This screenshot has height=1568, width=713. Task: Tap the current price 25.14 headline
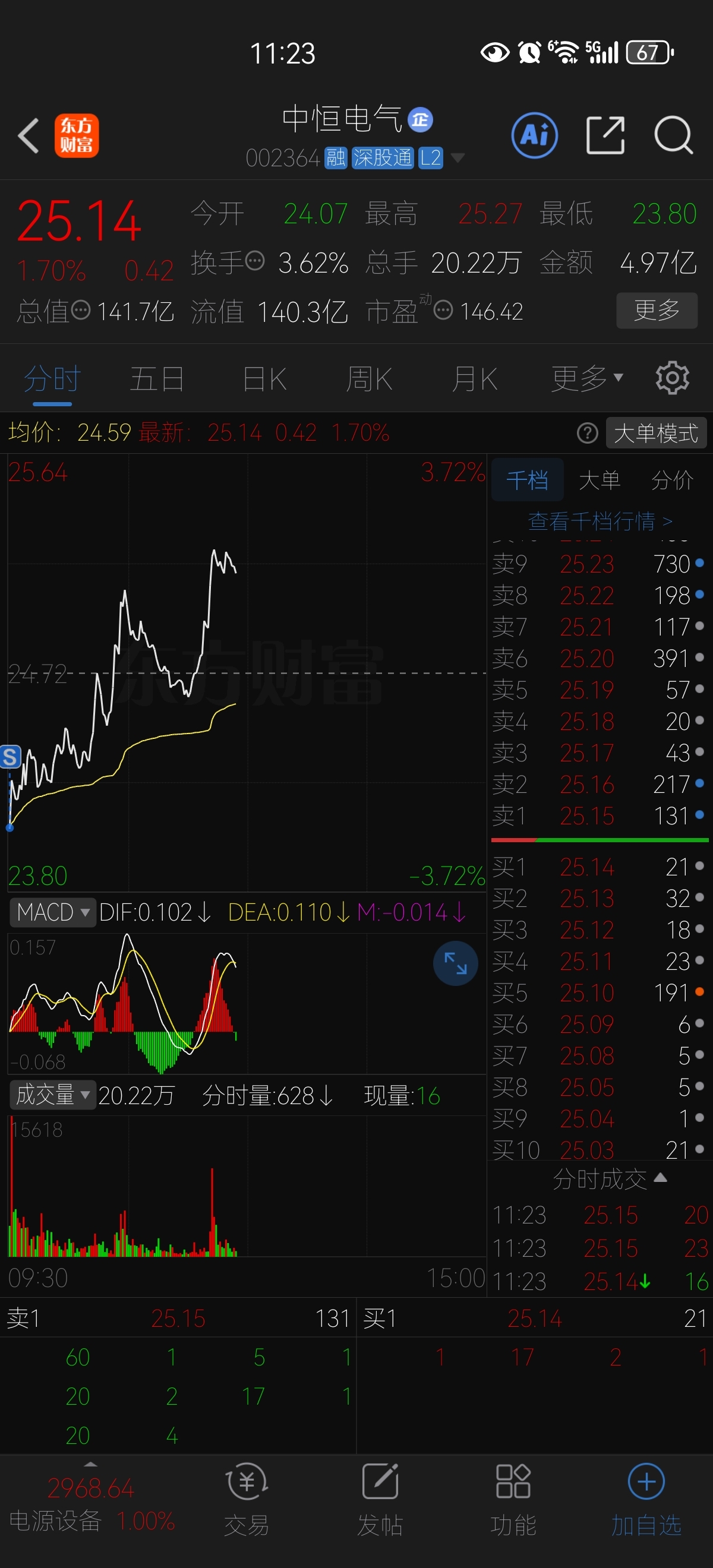coord(79,221)
